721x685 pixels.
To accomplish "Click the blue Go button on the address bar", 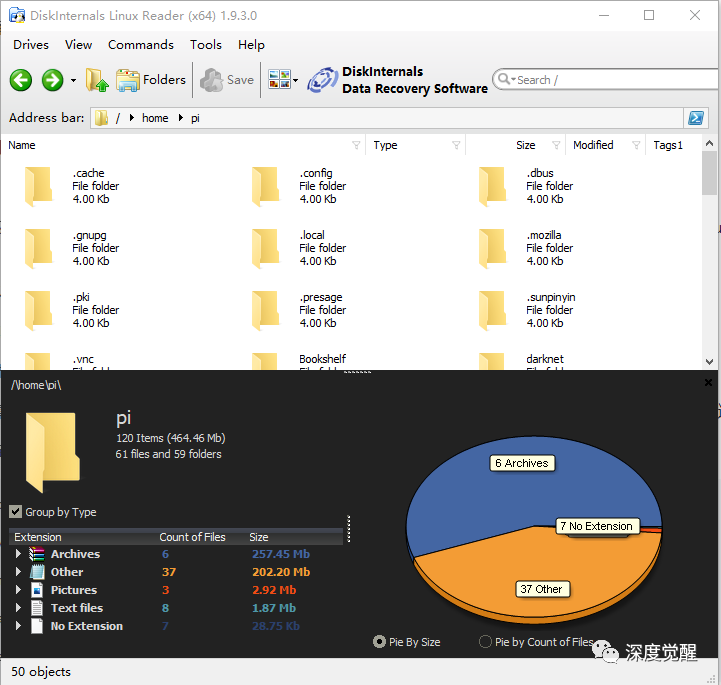I will point(696,118).
